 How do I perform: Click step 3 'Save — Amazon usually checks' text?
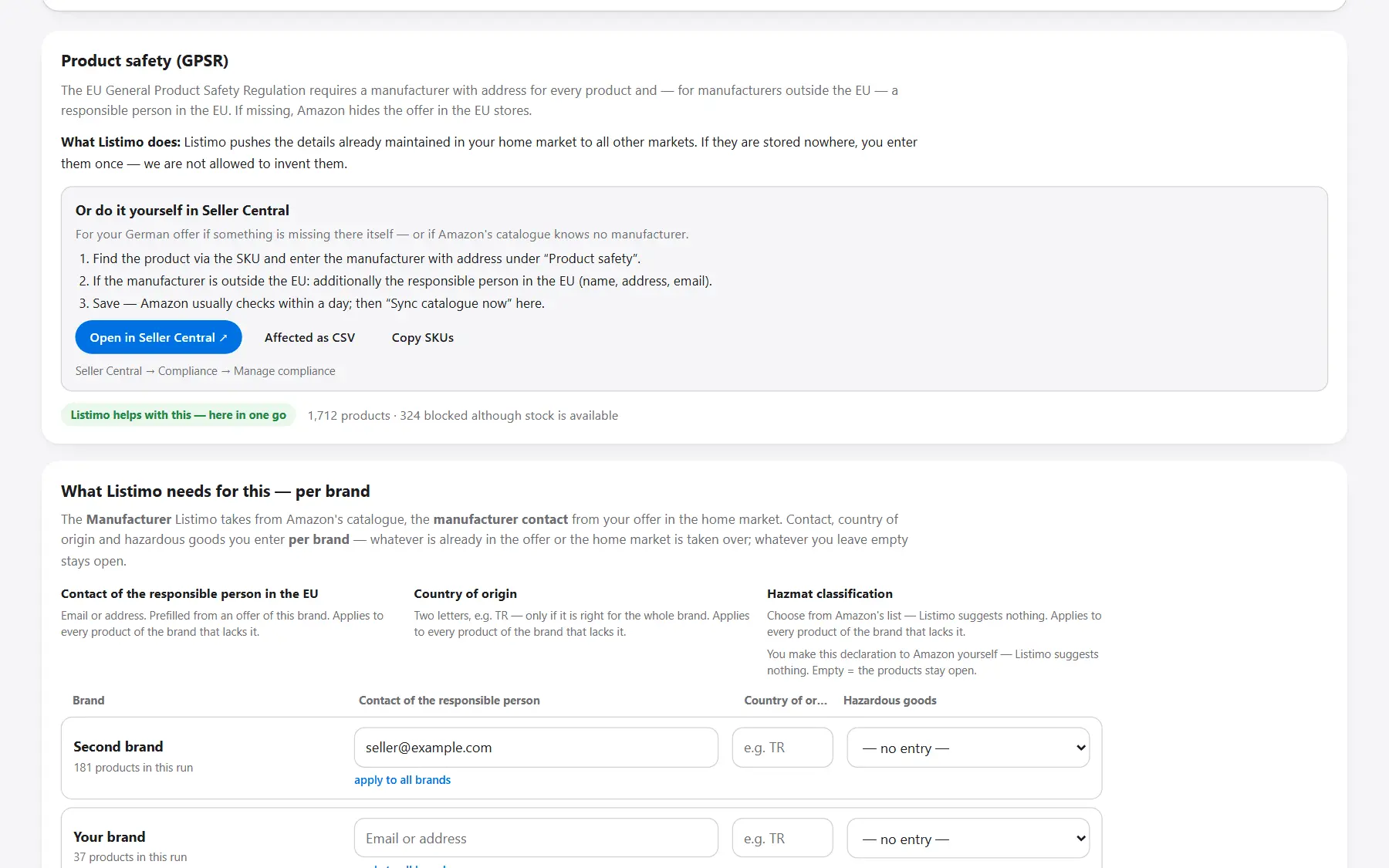[319, 303]
